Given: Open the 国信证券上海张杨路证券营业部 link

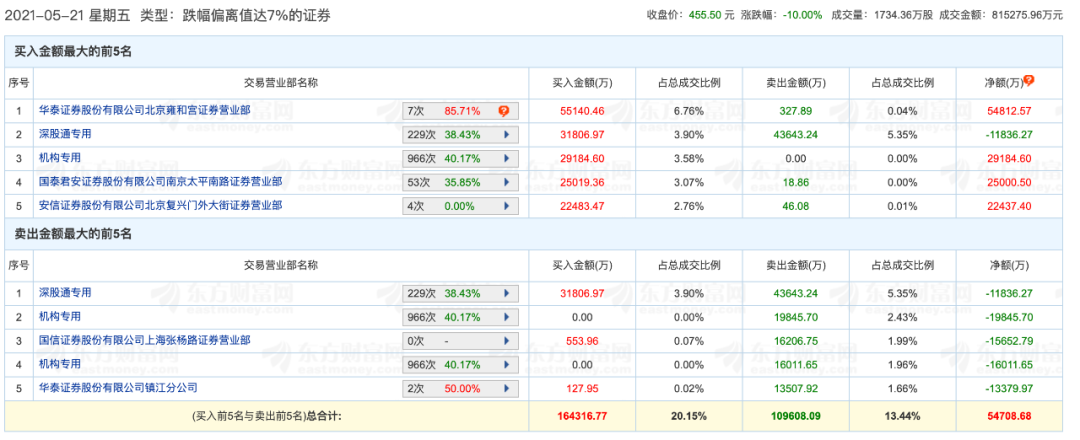Looking at the screenshot, I should click(x=143, y=341).
